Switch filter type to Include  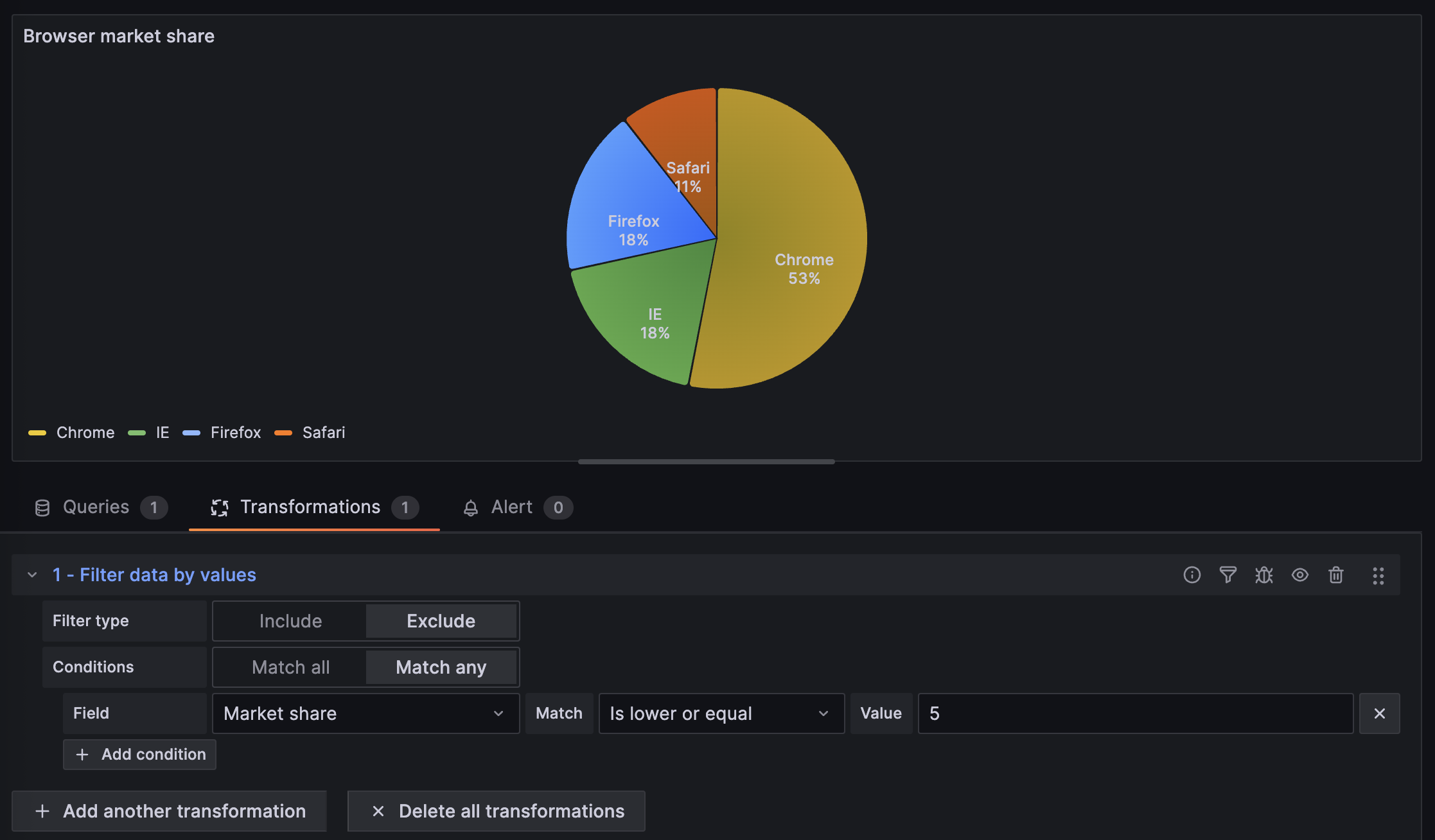[290, 620]
